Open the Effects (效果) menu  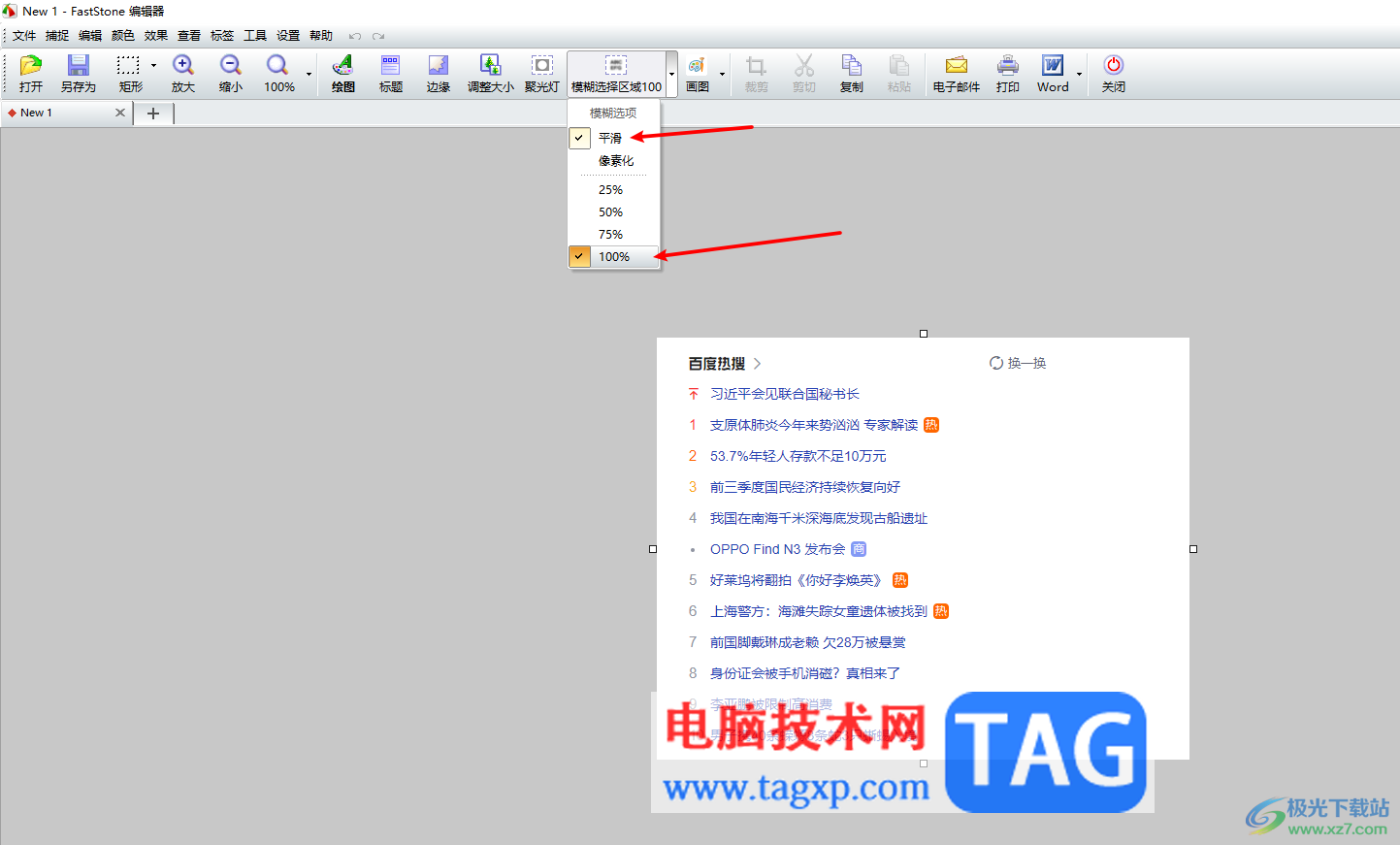pos(156,36)
